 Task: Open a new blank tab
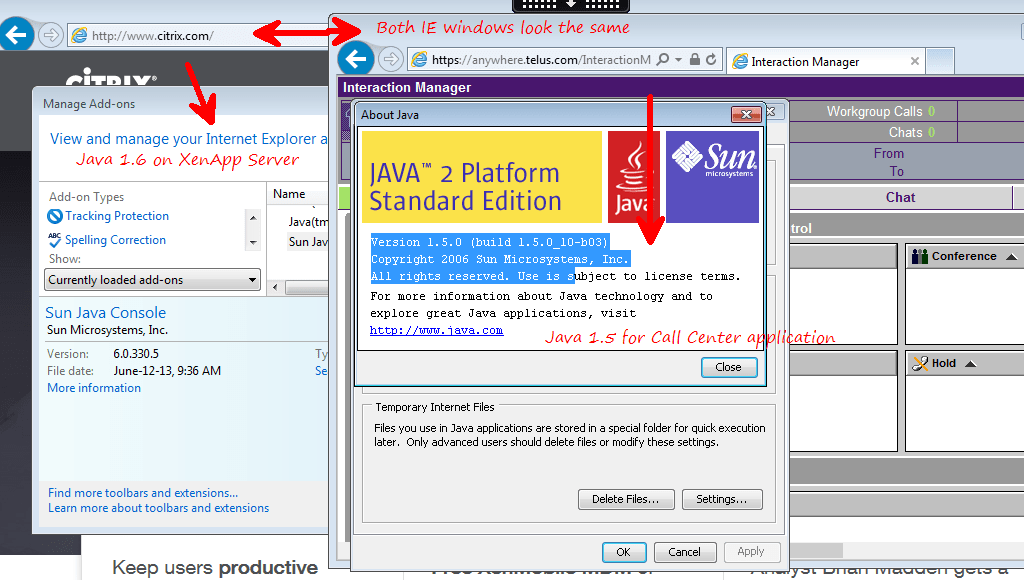coord(940,61)
